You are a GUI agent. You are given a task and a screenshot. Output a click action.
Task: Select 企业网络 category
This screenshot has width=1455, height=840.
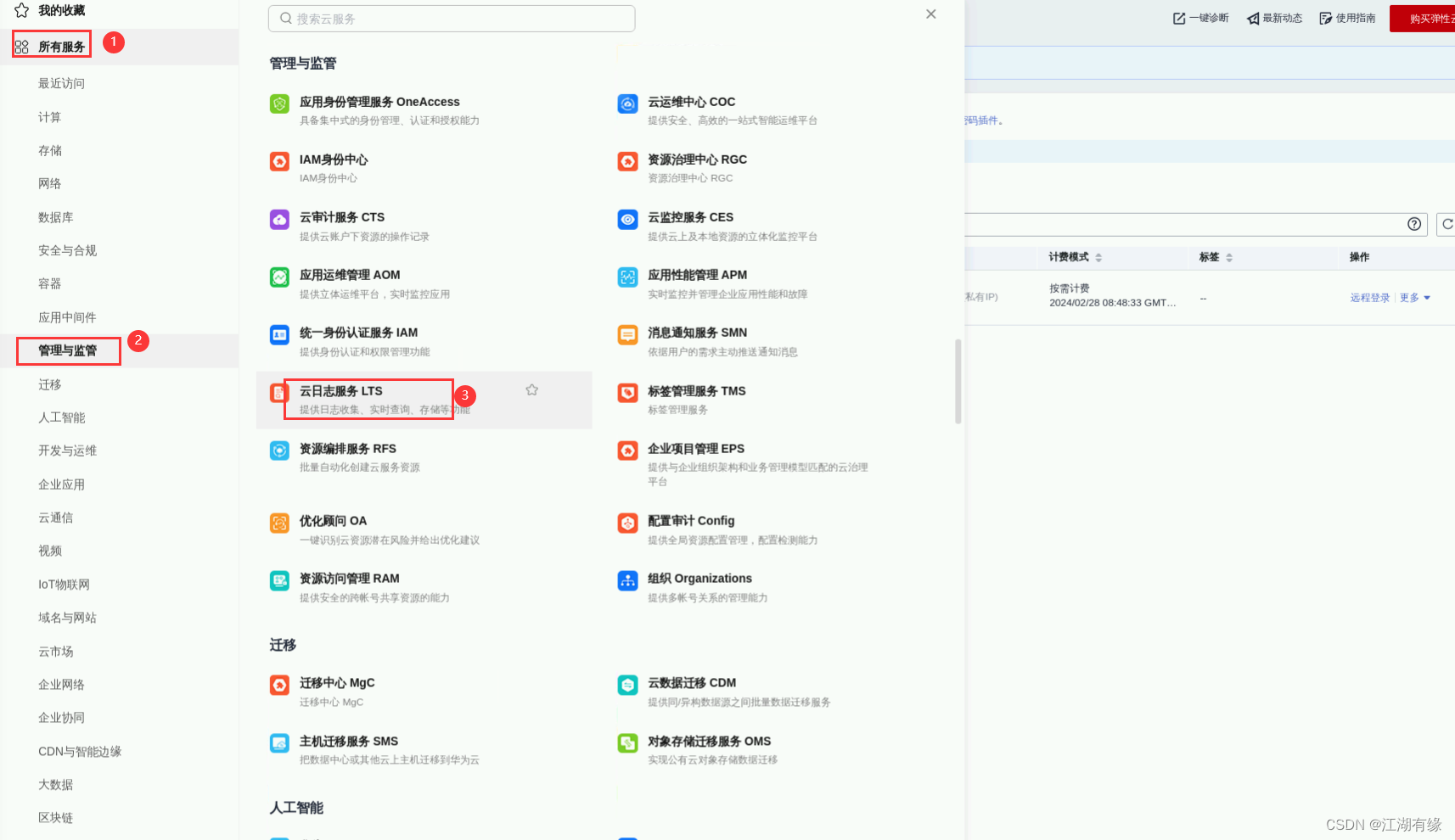pos(61,685)
